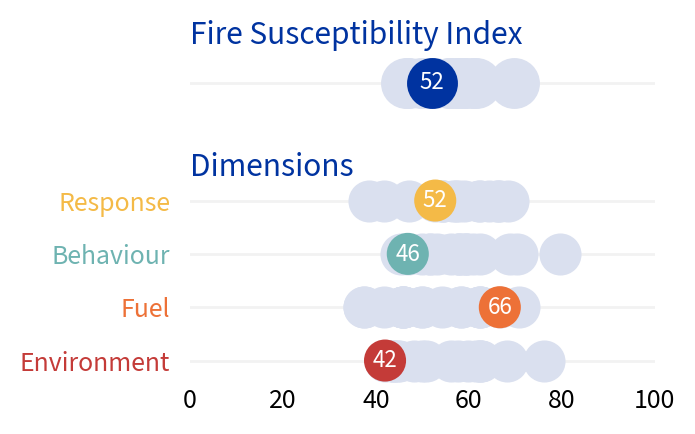The height and width of the screenshot is (434, 695).
Task: Click the yellow Response marker showing 52
Action: (434, 200)
